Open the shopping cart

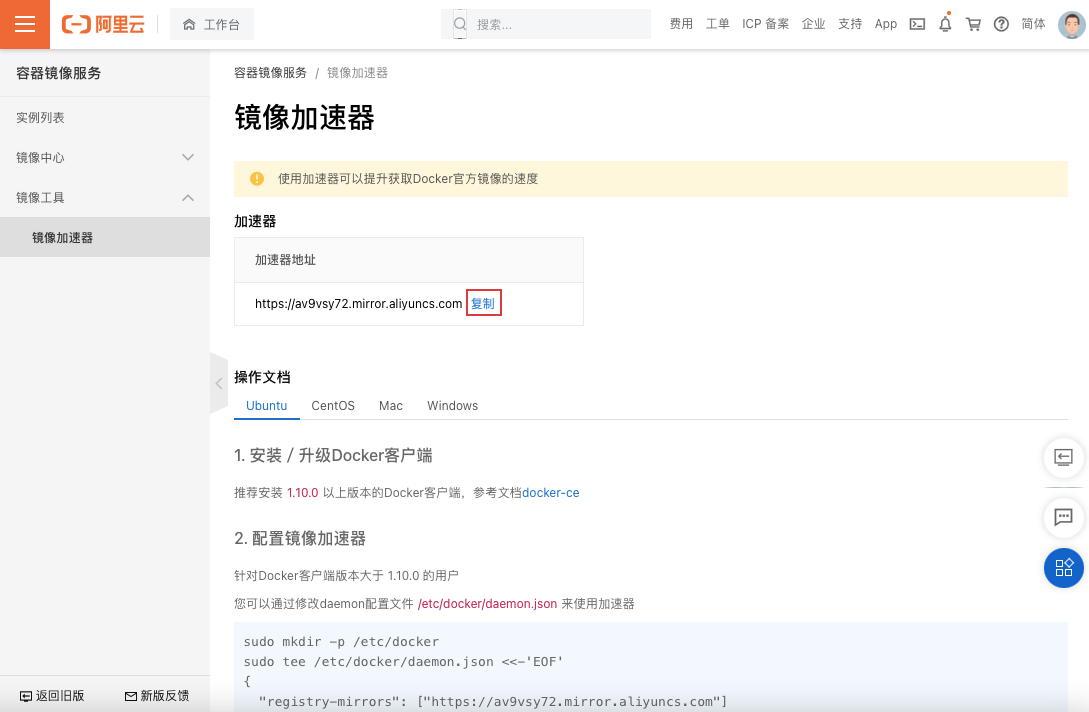[973, 24]
